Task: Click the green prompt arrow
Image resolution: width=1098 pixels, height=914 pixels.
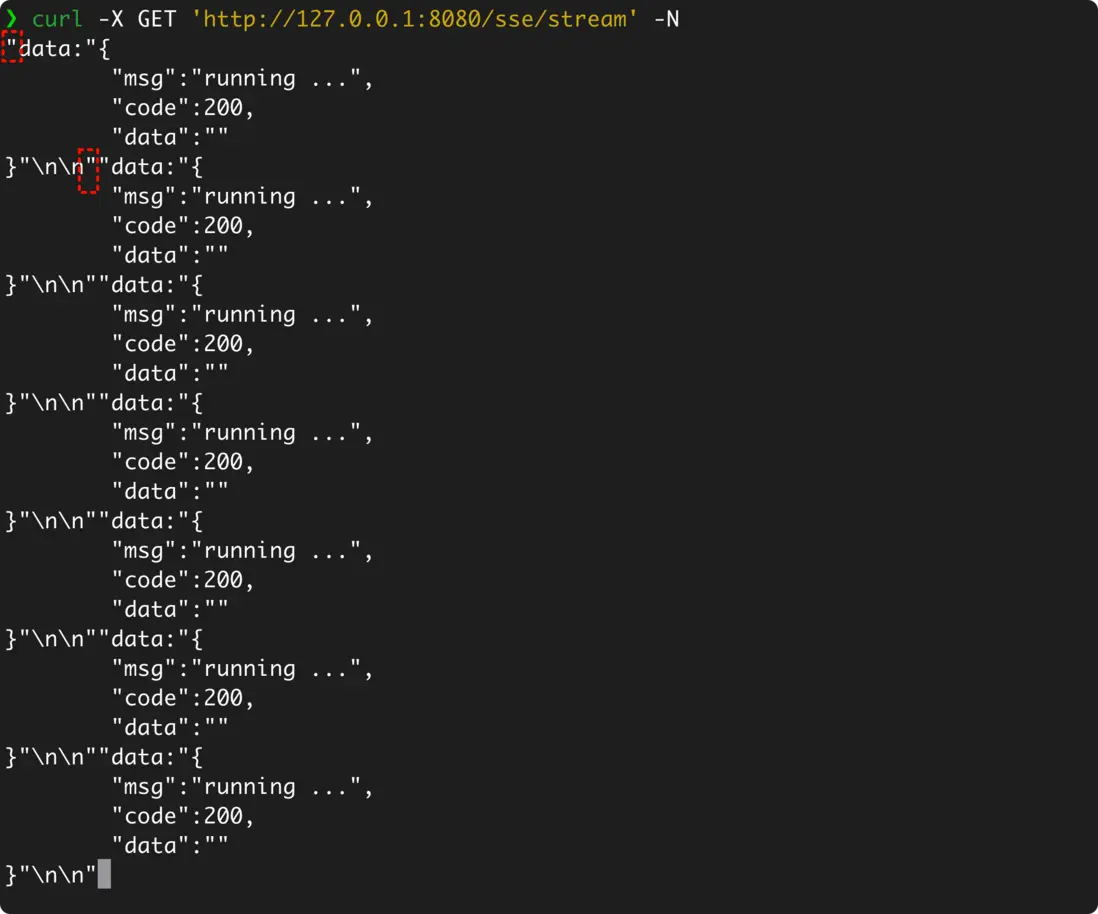Action: [12, 19]
